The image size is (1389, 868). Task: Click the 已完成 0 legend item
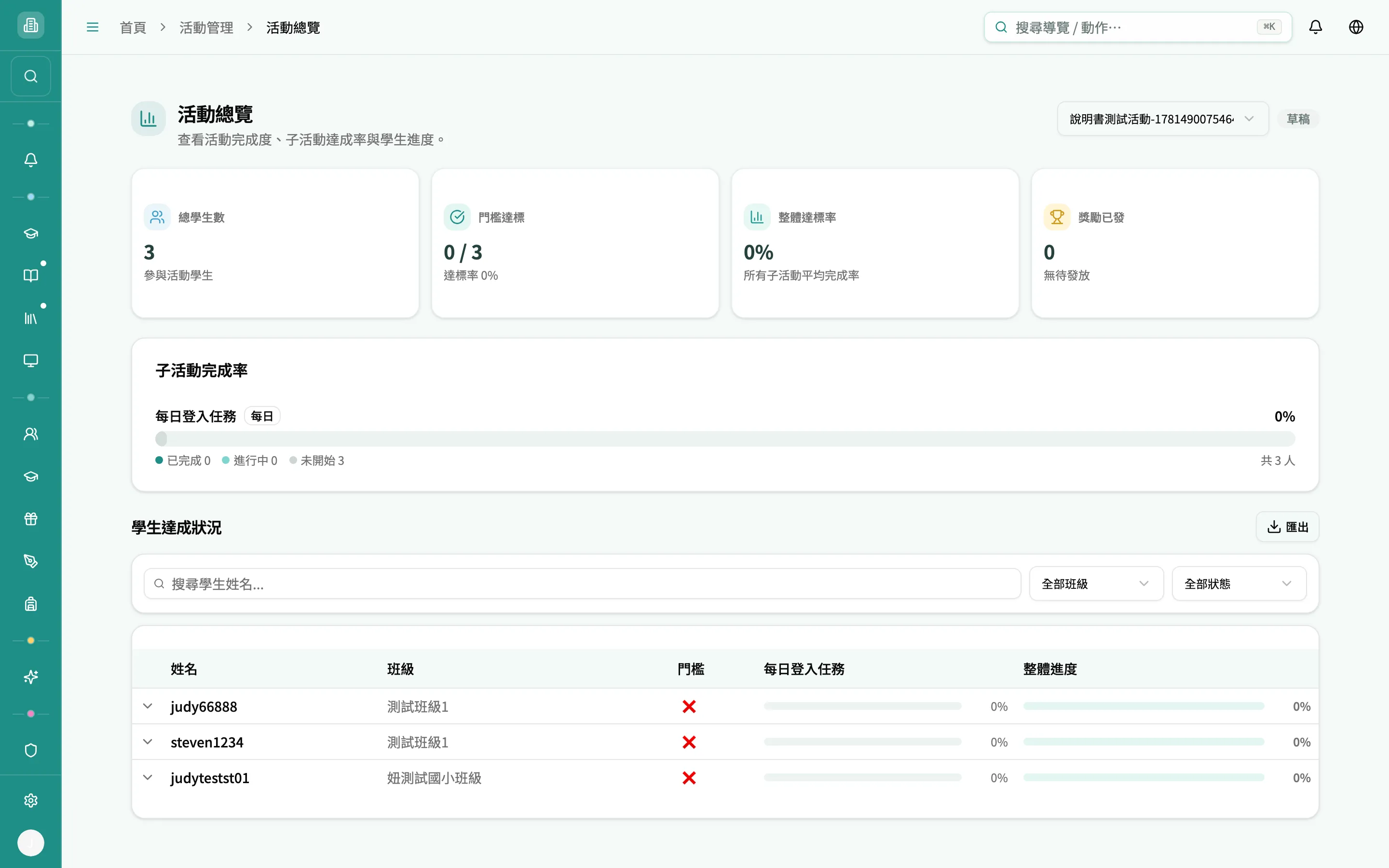pyautogui.click(x=183, y=461)
